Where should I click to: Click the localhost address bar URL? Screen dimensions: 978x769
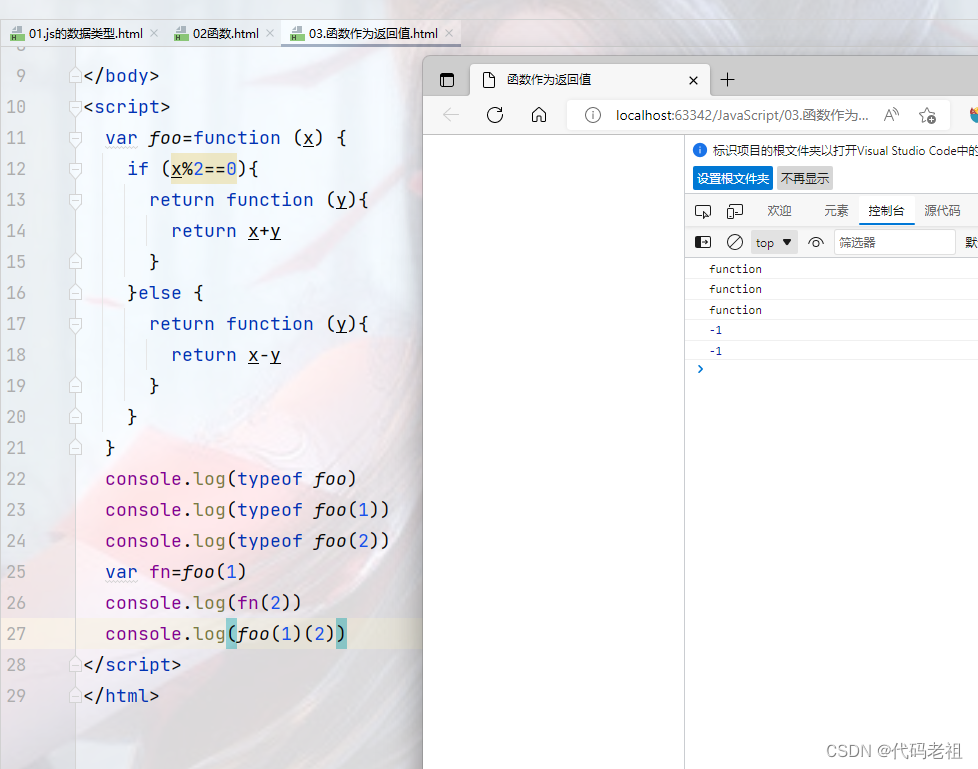[x=742, y=115]
